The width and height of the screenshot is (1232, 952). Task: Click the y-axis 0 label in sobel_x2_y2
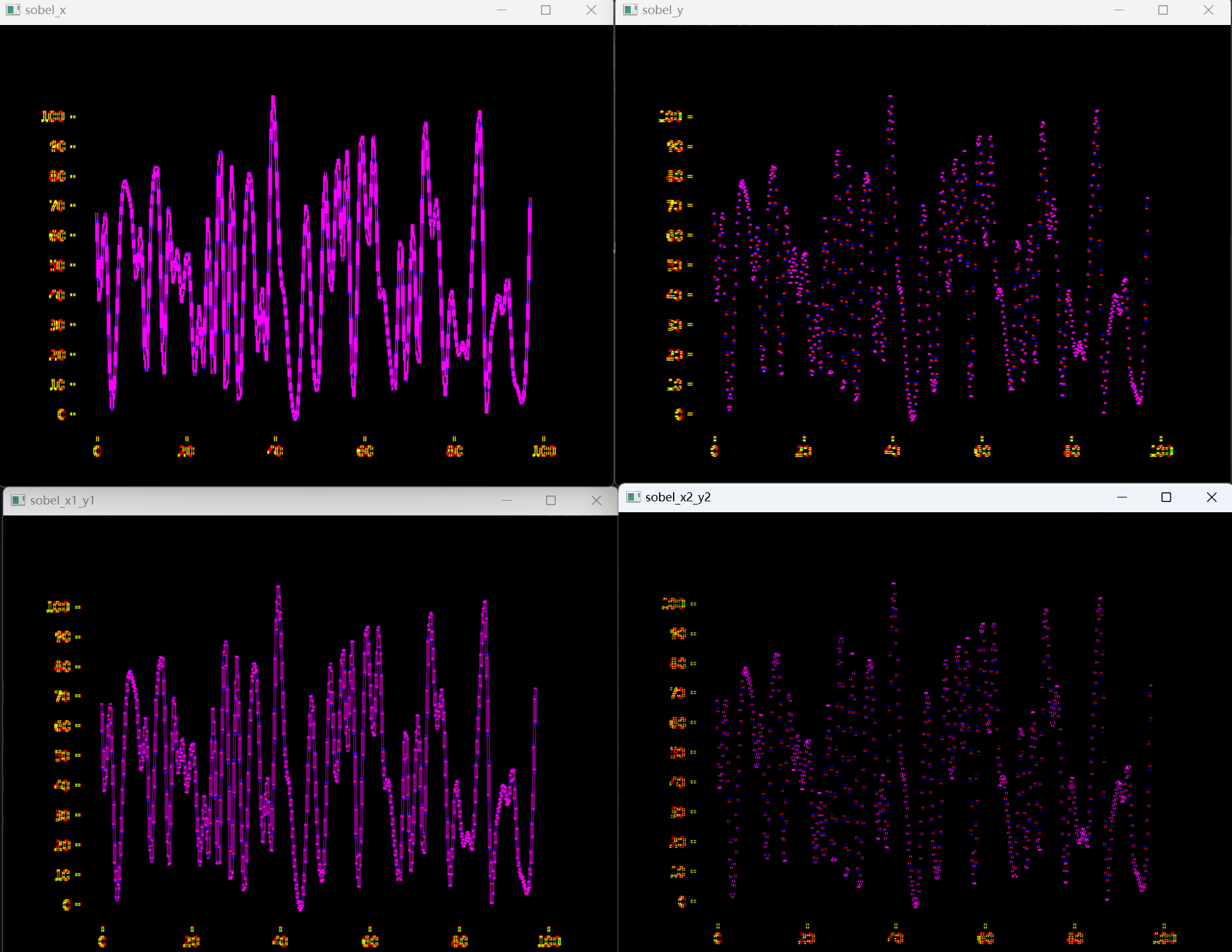[x=681, y=901]
